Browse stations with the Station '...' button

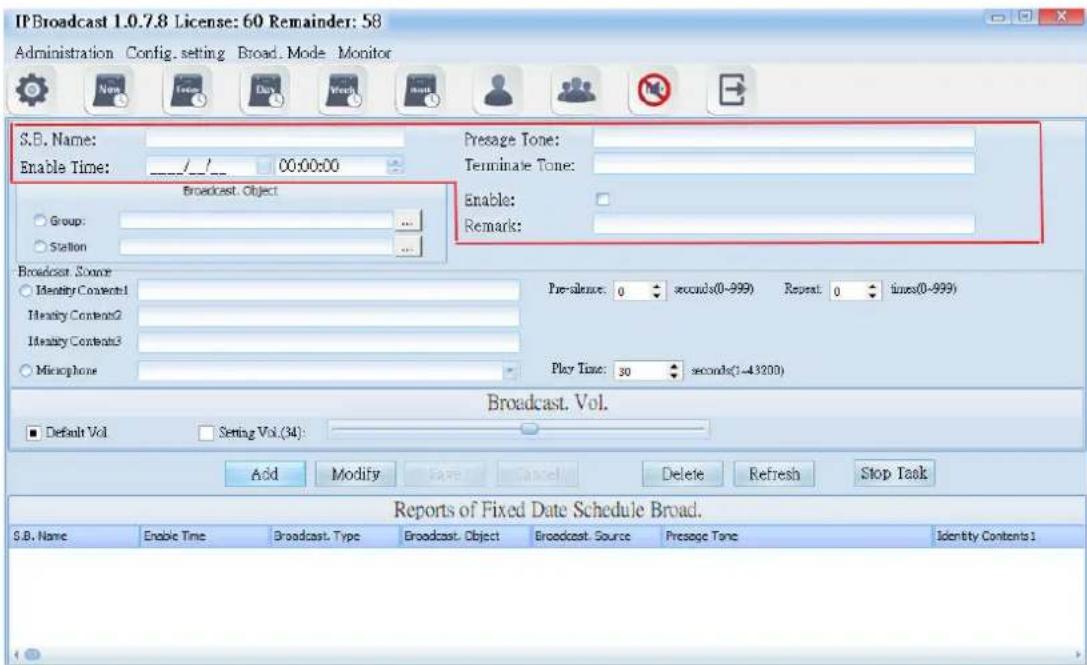point(408,247)
